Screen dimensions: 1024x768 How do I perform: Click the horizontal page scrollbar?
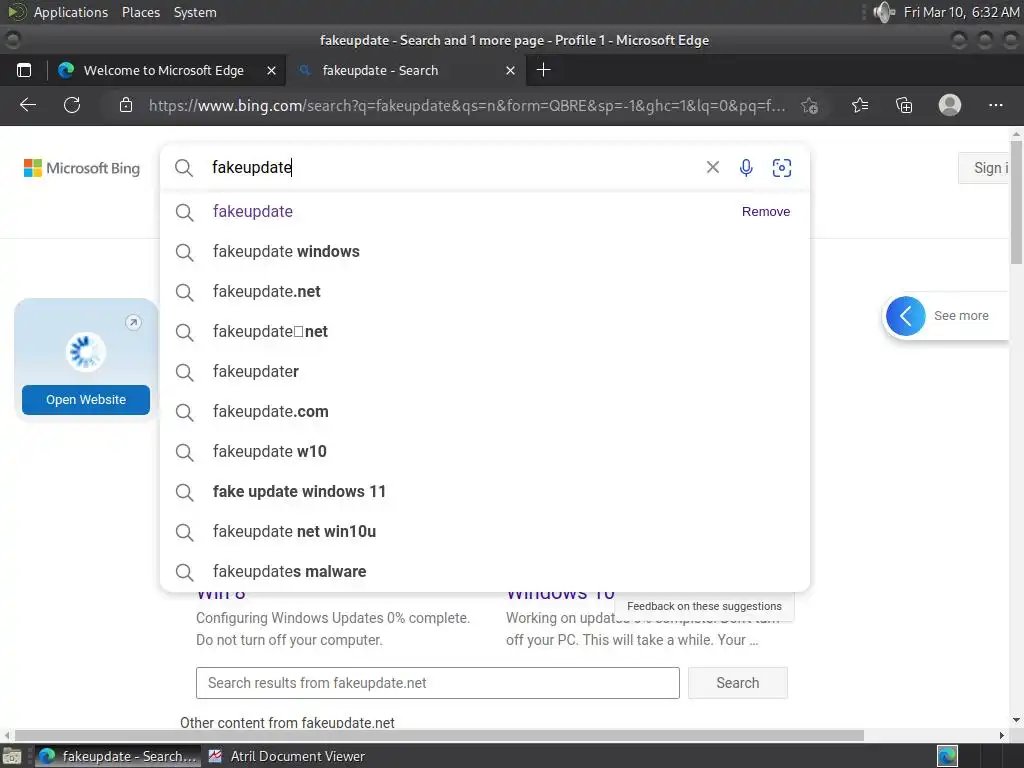tap(439, 735)
